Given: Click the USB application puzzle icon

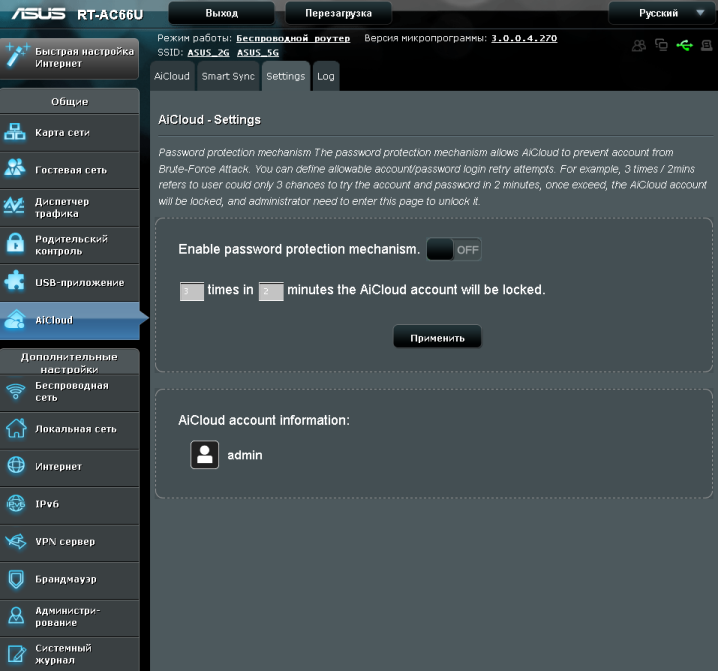Looking at the screenshot, I should [15, 281].
